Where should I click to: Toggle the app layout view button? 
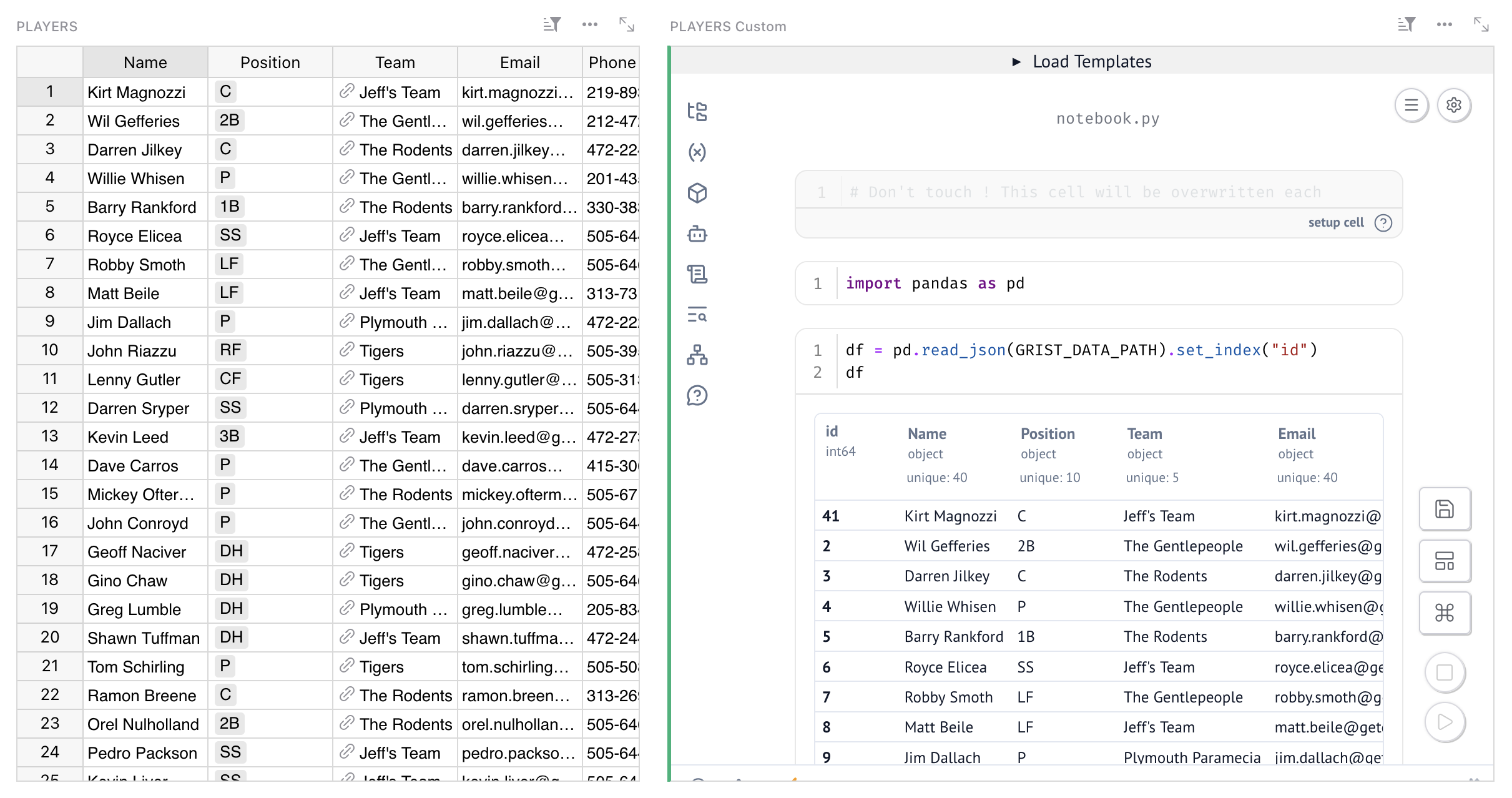tap(1444, 561)
